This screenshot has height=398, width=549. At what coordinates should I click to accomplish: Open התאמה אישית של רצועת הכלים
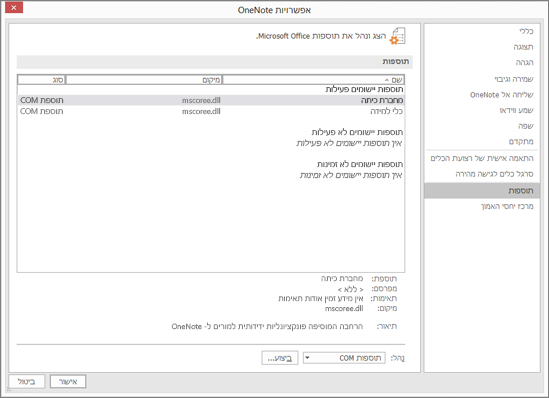tap(482, 158)
